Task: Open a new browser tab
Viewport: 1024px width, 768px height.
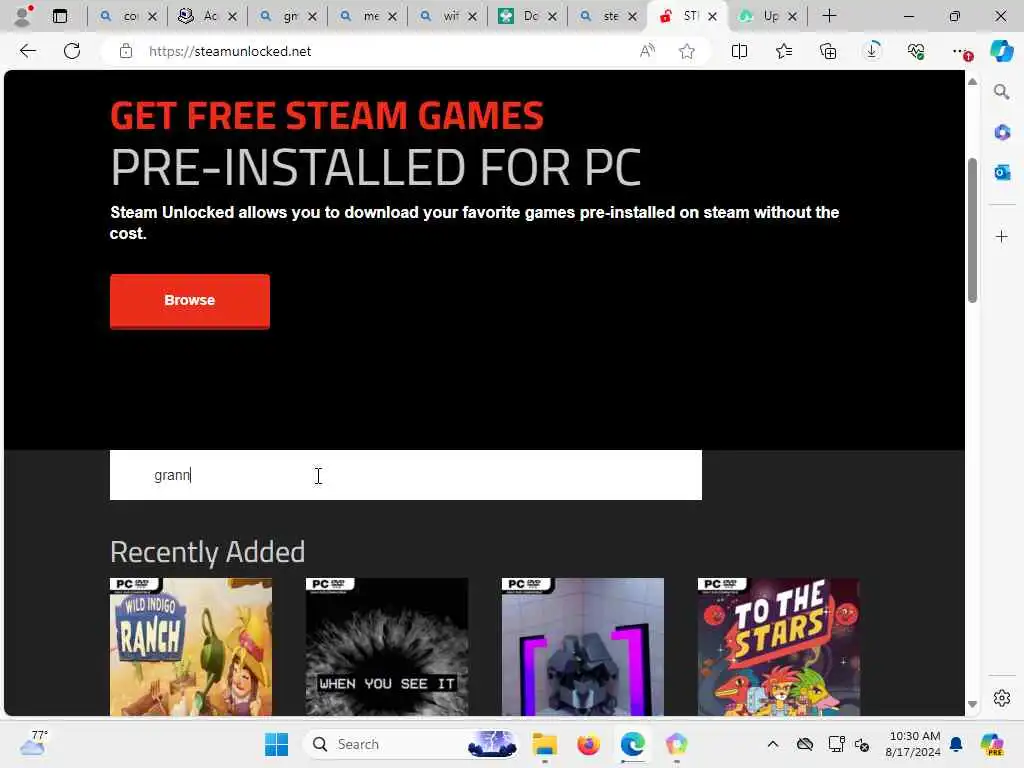Action: click(829, 16)
